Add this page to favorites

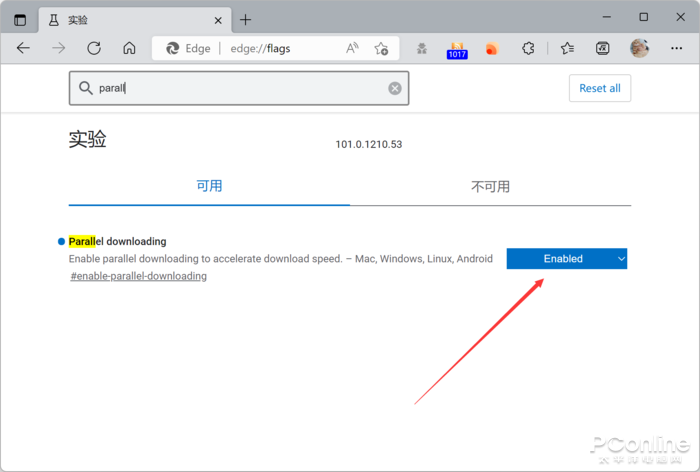pos(381,48)
